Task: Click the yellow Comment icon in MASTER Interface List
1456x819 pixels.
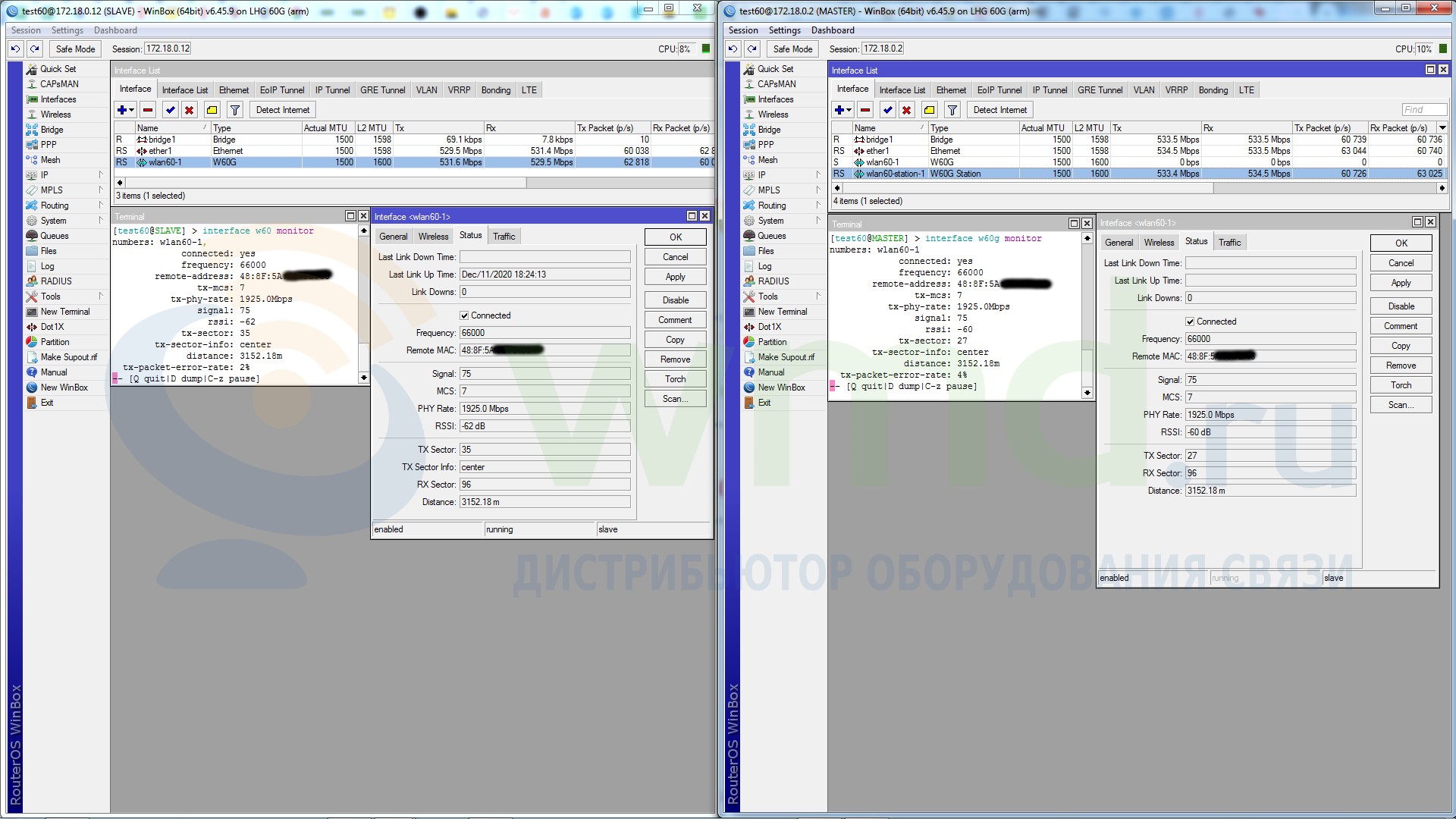Action: [930, 110]
